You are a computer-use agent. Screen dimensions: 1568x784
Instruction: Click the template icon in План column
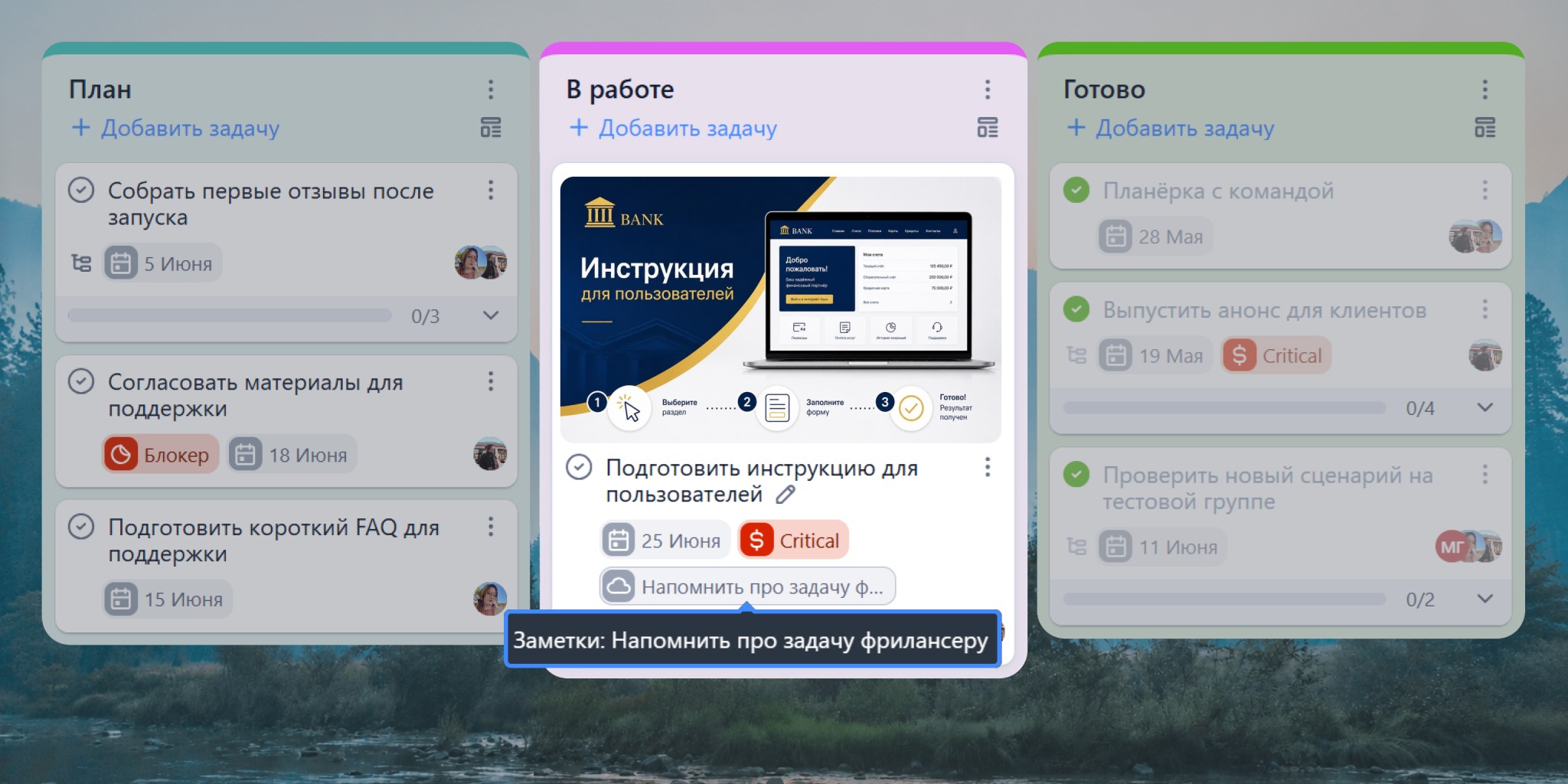pyautogui.click(x=491, y=128)
